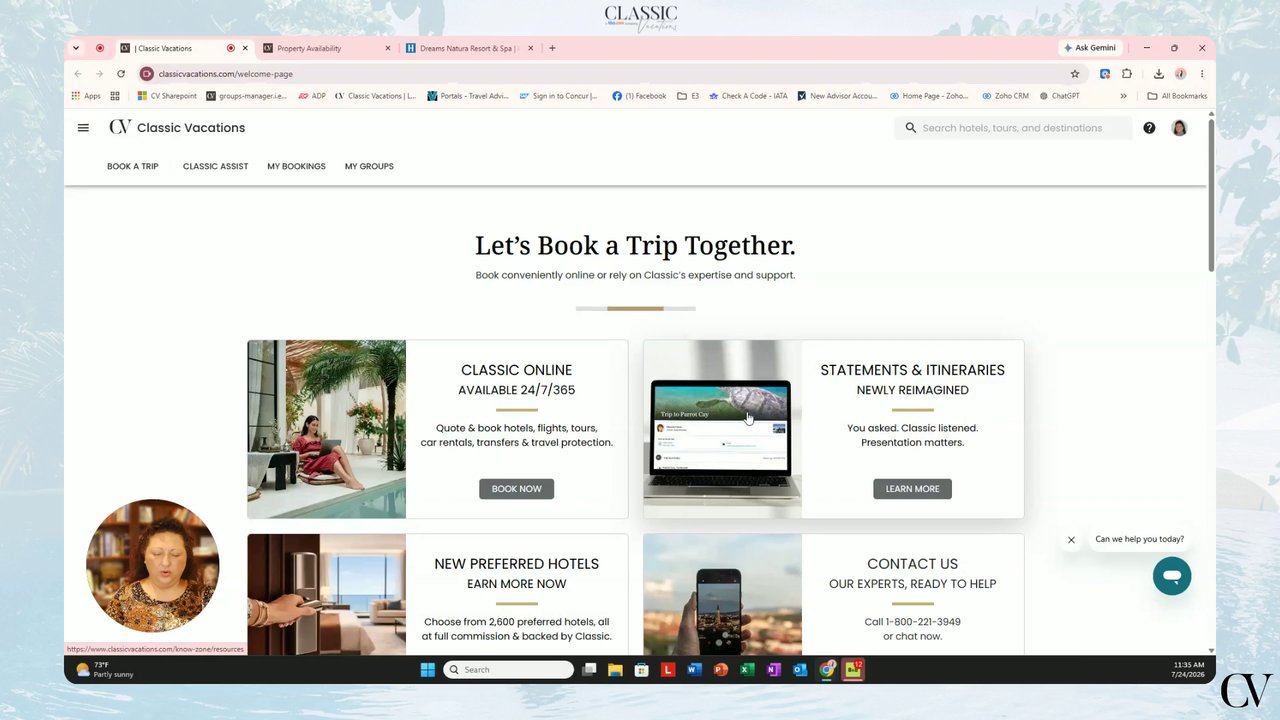Open the weather widget showing 73°F
1280x720 pixels.
coord(105,670)
